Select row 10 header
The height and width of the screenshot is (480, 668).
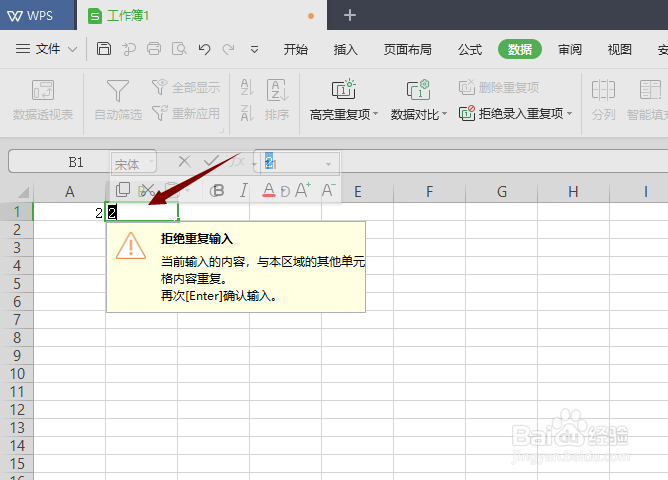coord(17,374)
